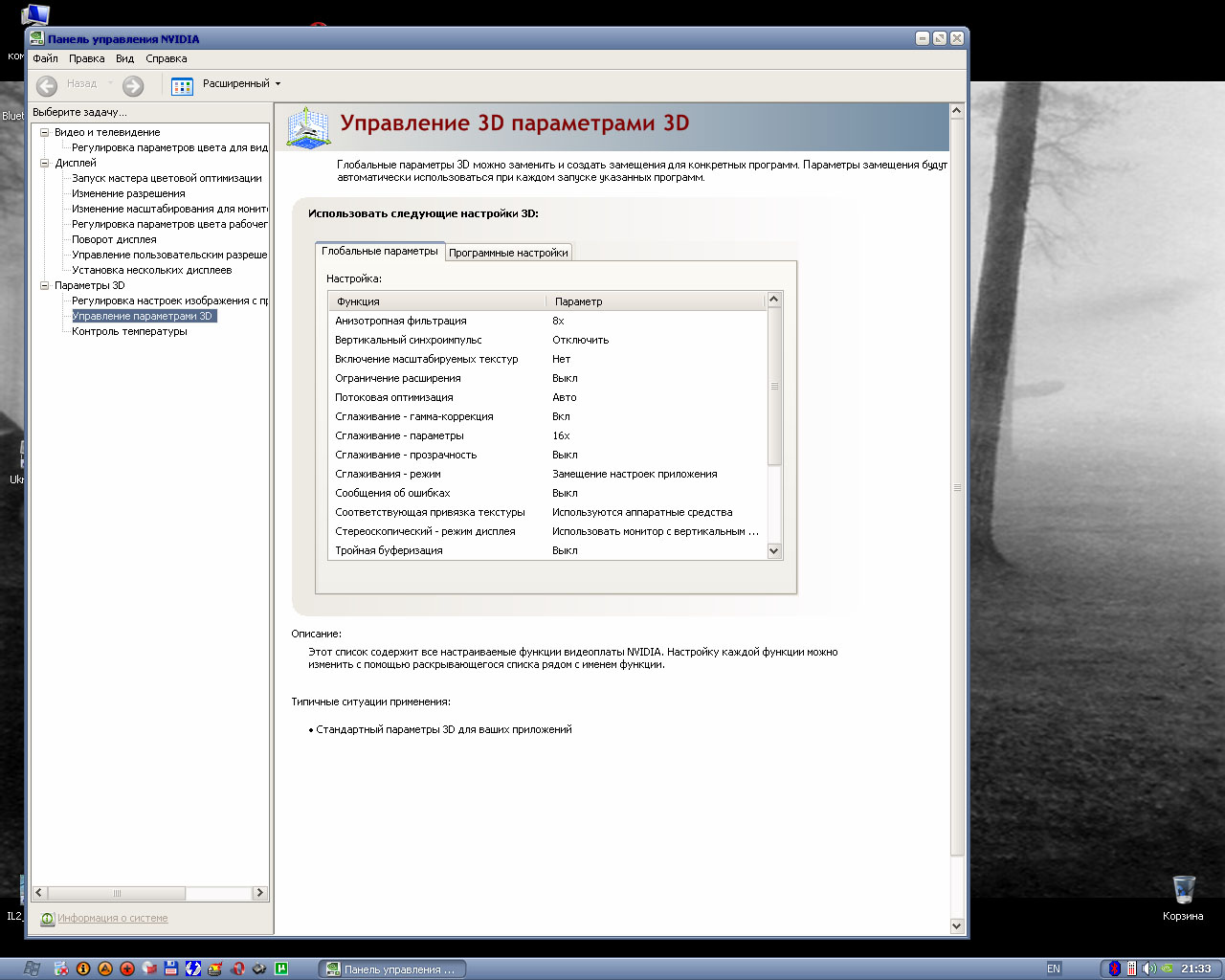This screenshot has height=980, width=1225.
Task: Collapse the Дисплей tree node
Action: [x=44, y=163]
